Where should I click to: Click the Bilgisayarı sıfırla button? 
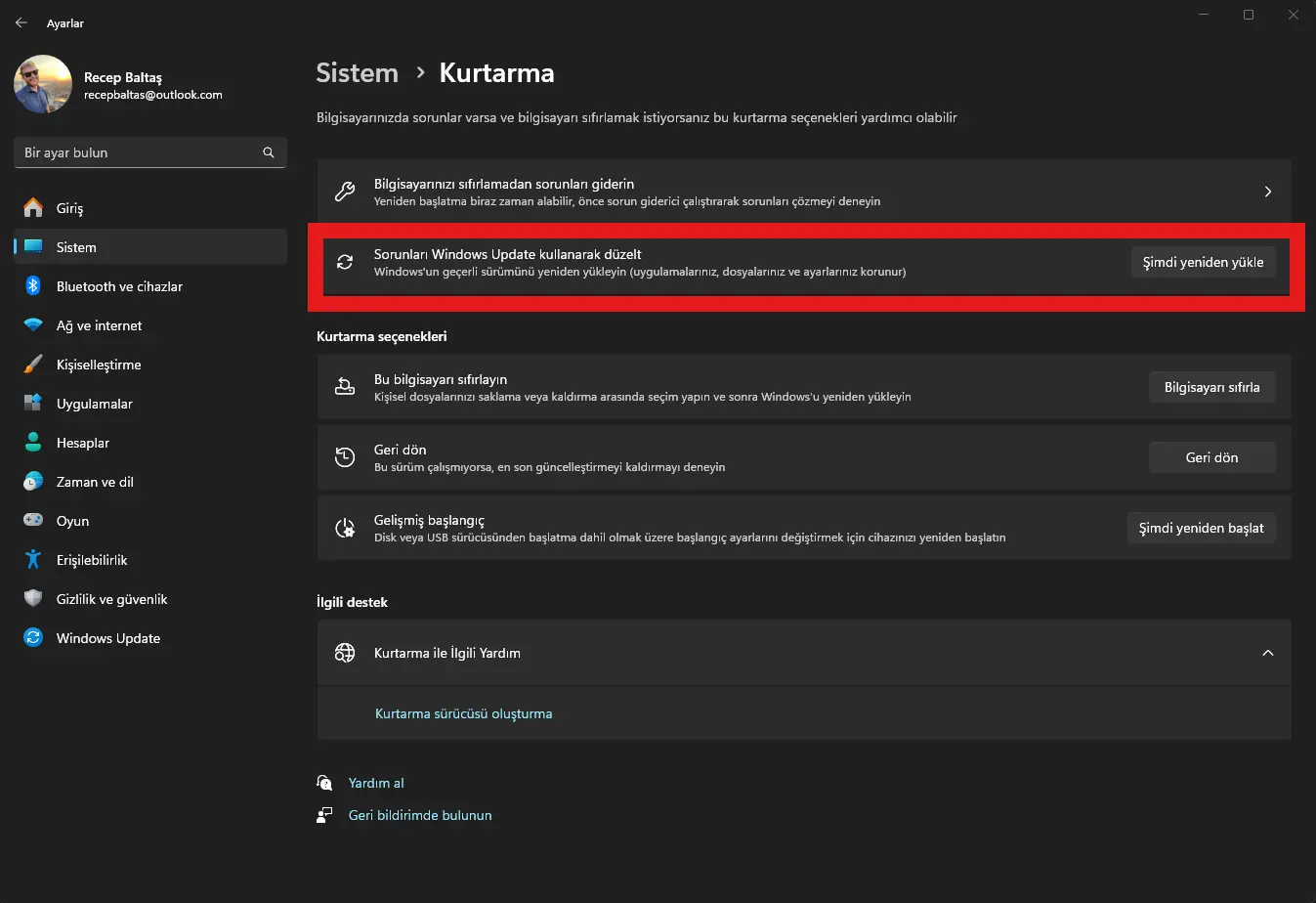pyautogui.click(x=1212, y=387)
